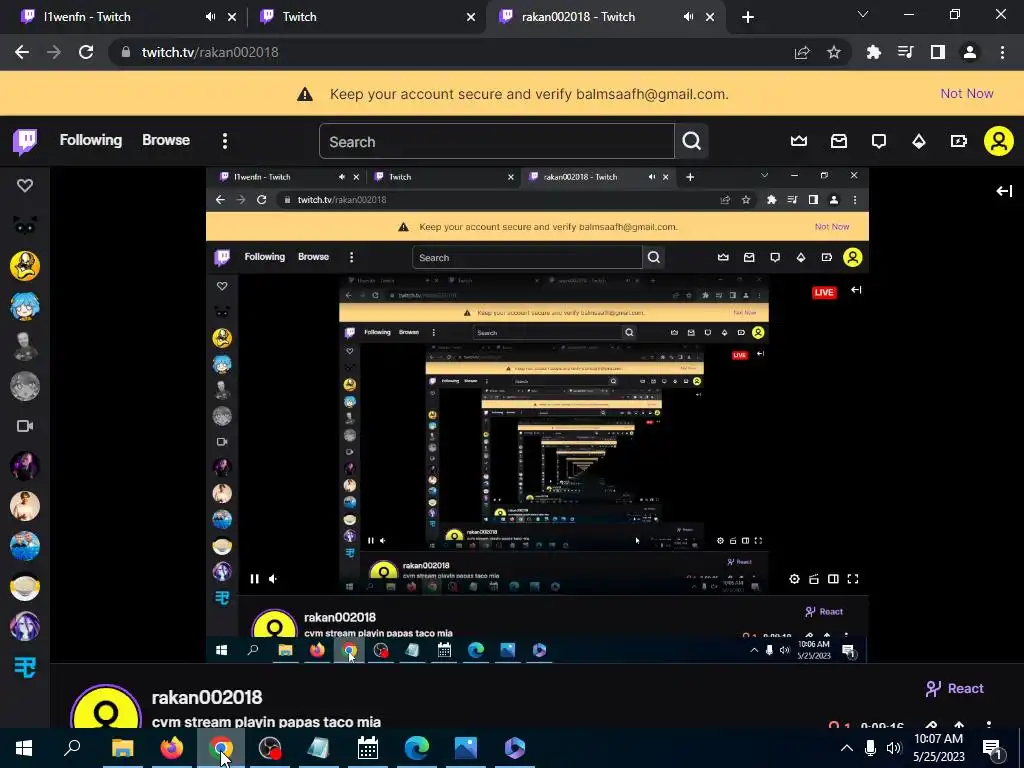Viewport: 1024px width, 768px height.
Task: Open Get Bits diamond icon
Action: 919,141
